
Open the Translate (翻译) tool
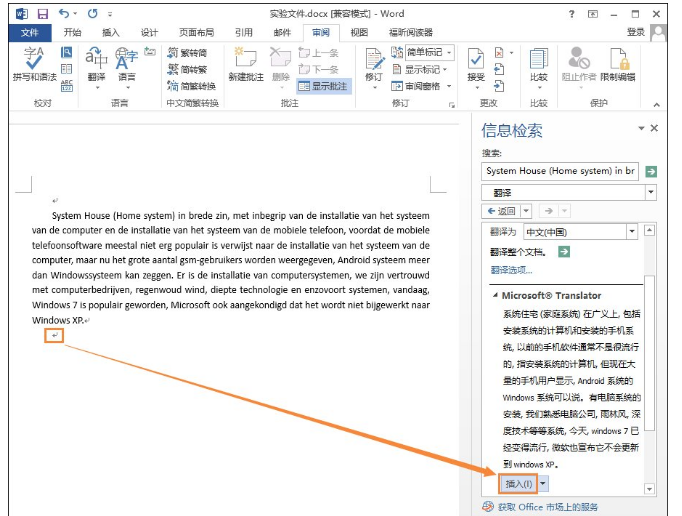[96, 64]
